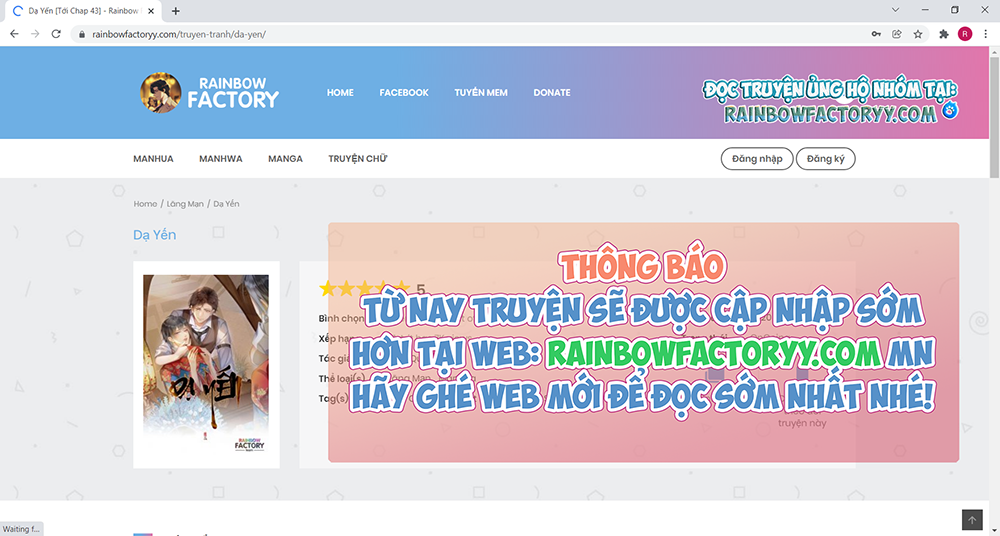
Task: Click the saved passwords key icon
Action: click(876, 33)
